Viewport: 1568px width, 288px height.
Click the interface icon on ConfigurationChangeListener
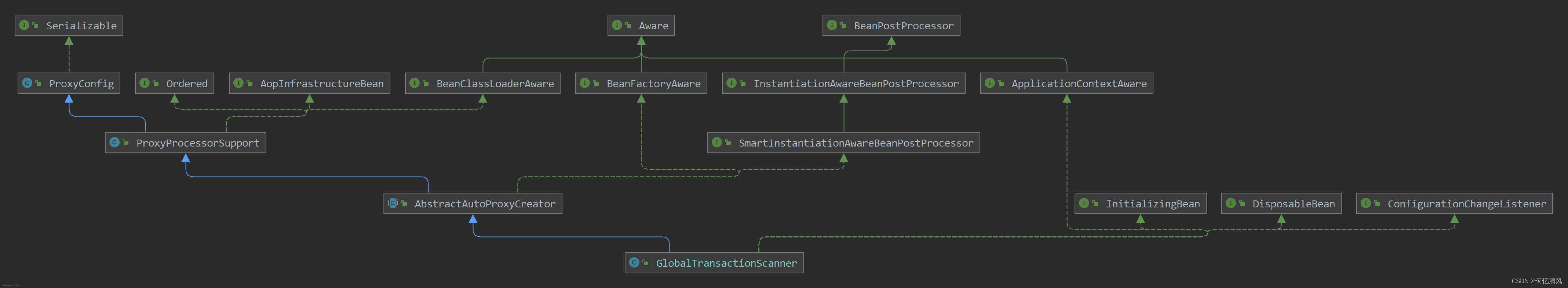pos(1366,203)
